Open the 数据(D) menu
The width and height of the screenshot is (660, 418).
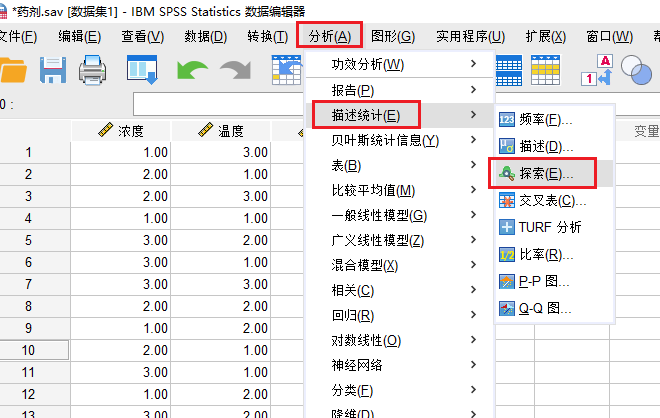[x=205, y=37]
